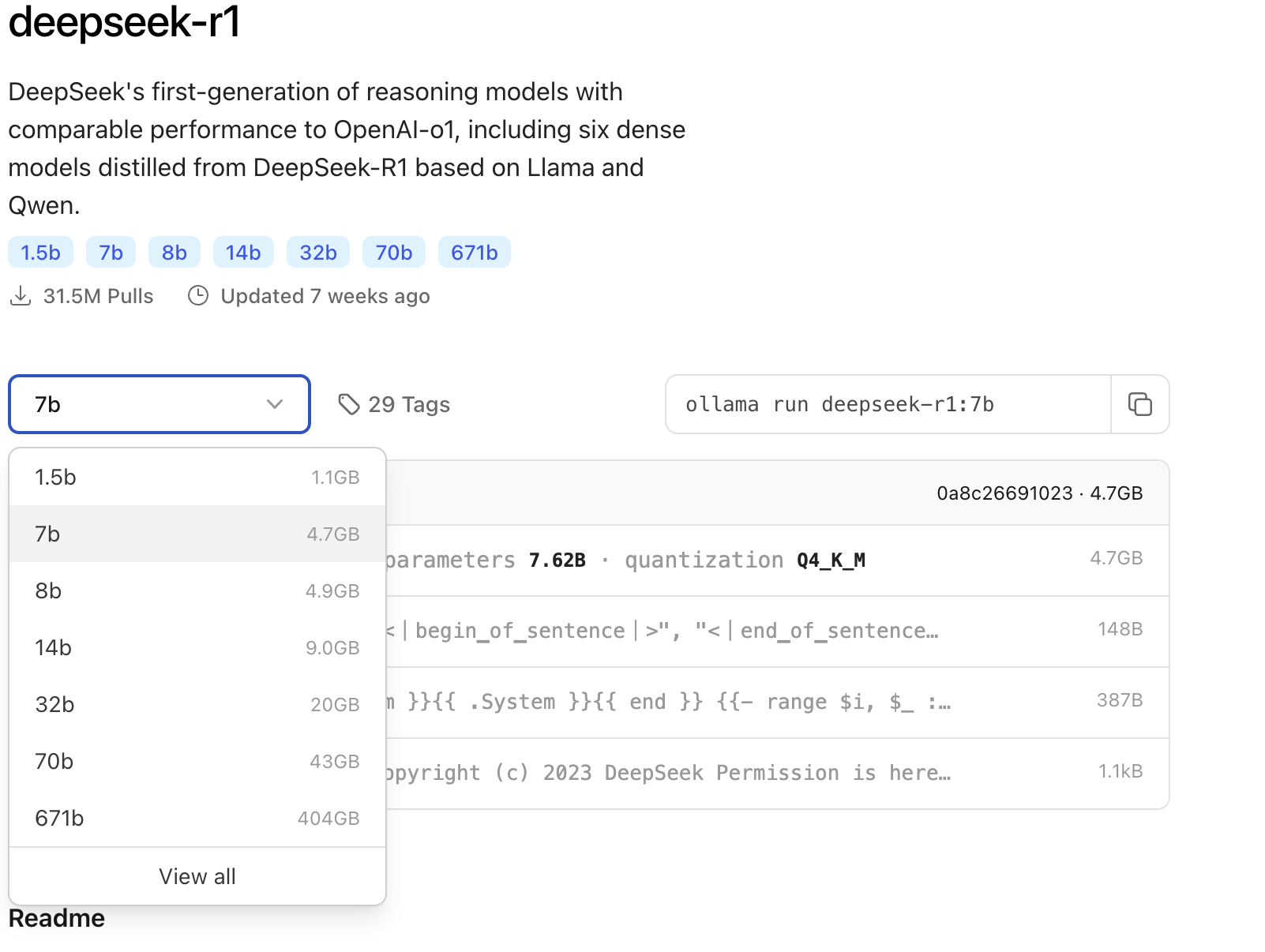This screenshot has width=1265, height=952.
Task: Click the 7b blue tag badge
Action: 111,253
